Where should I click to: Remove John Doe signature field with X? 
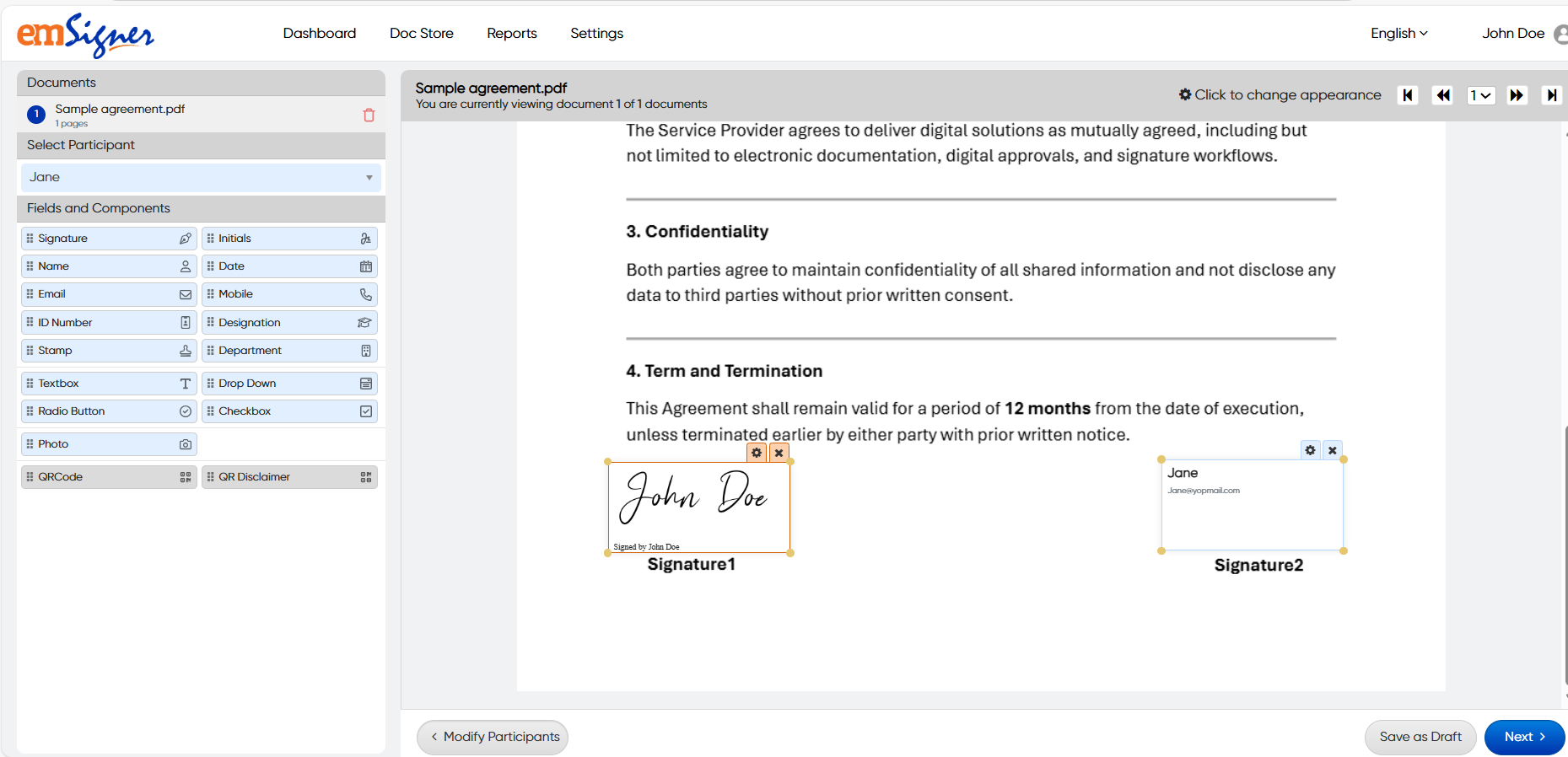point(779,453)
